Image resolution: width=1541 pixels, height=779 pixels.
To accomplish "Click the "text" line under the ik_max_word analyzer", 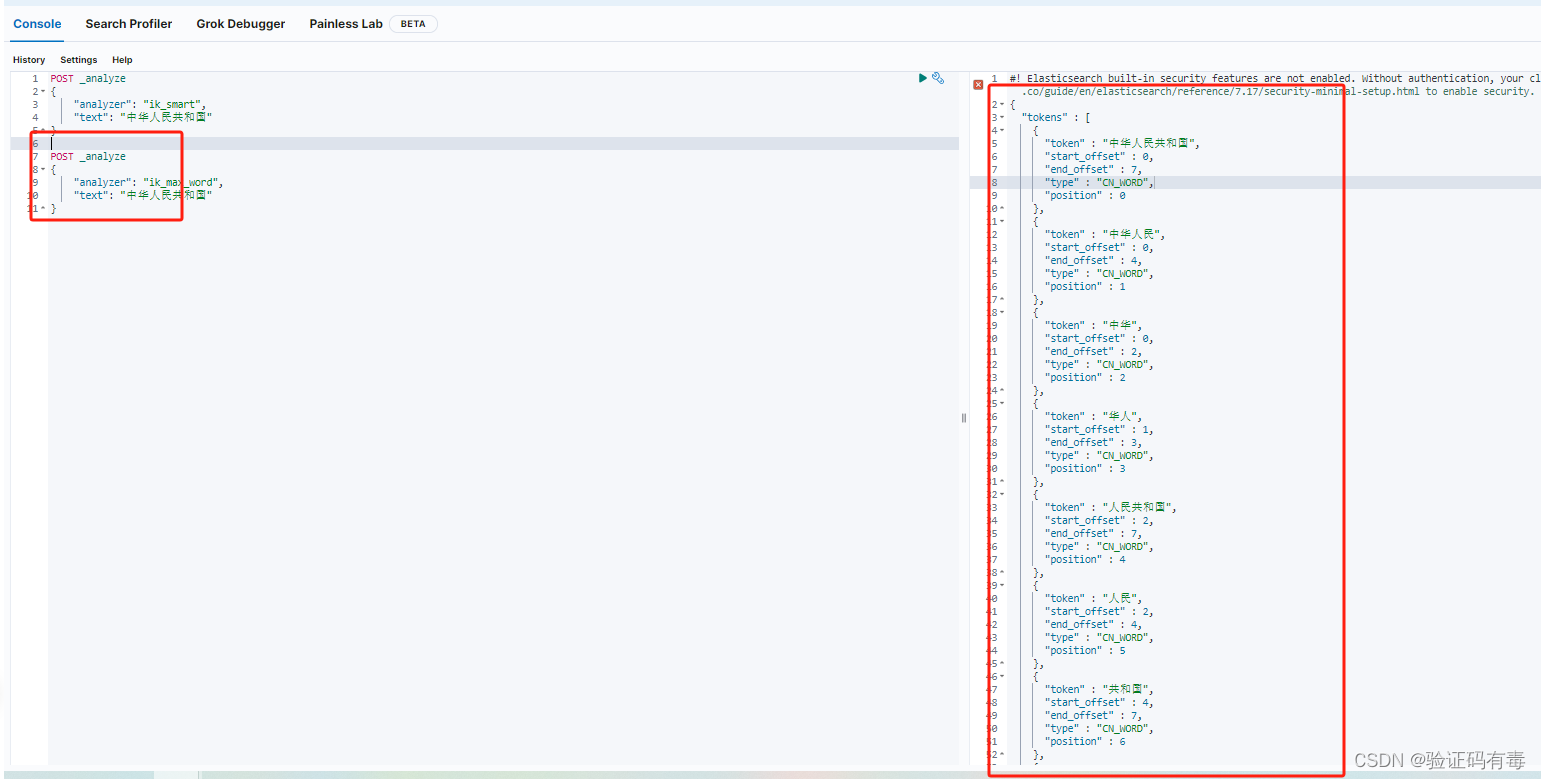I will click(x=143, y=195).
